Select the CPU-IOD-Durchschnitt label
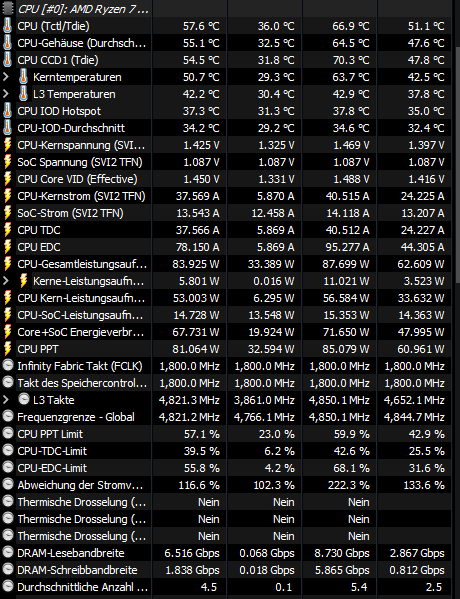Viewport: 460px width, 599px height. [71, 128]
